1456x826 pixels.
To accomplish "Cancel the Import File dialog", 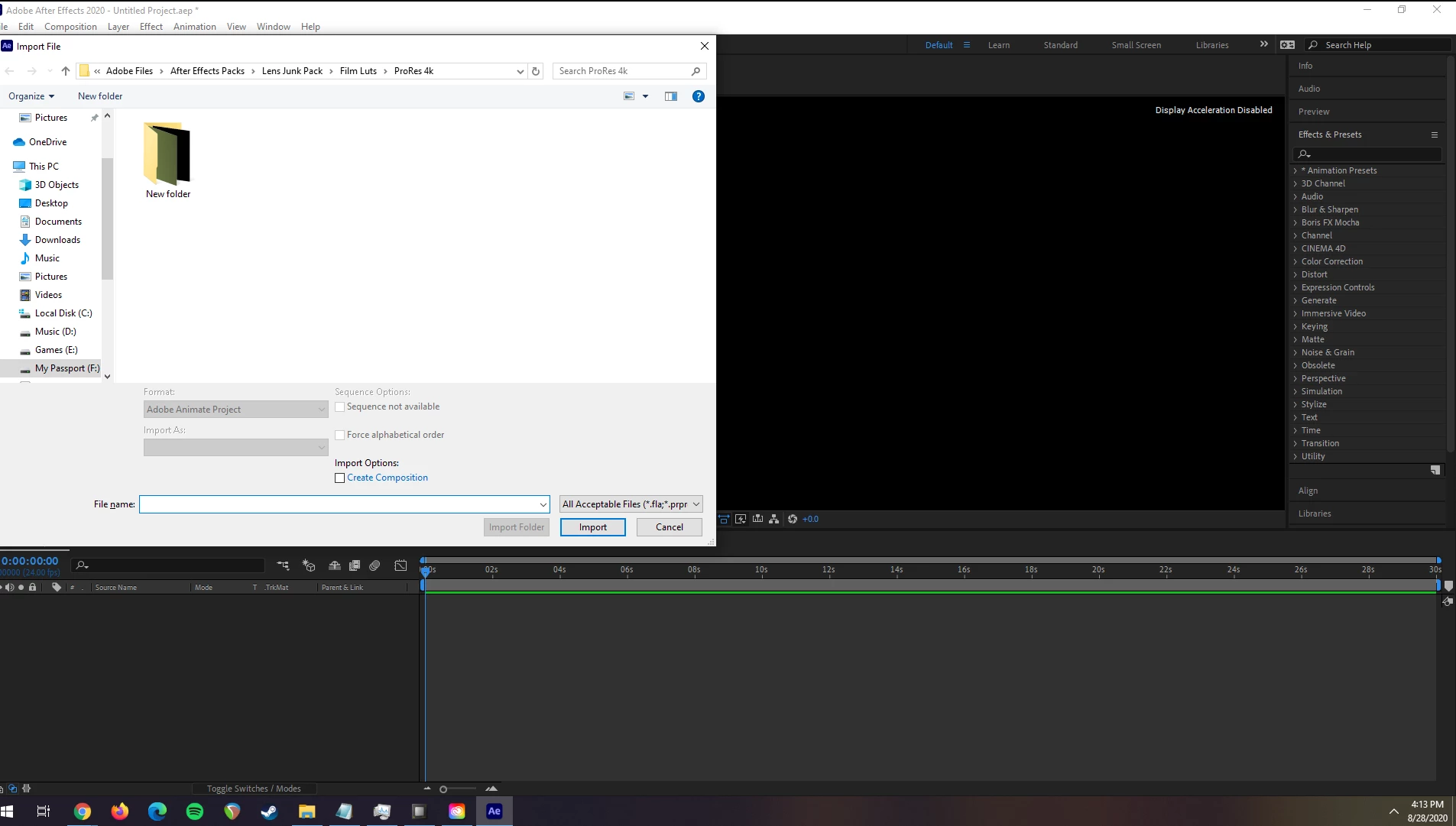I will 670,527.
